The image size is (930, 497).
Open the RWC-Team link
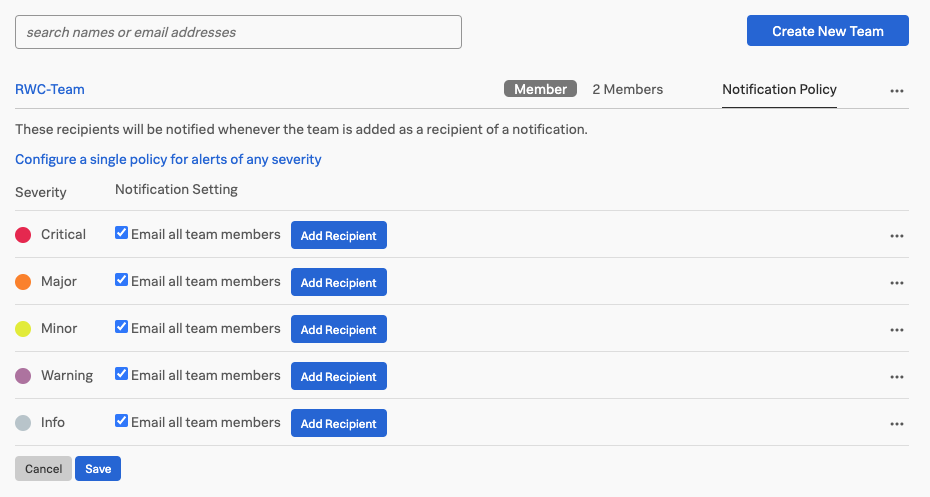50,89
